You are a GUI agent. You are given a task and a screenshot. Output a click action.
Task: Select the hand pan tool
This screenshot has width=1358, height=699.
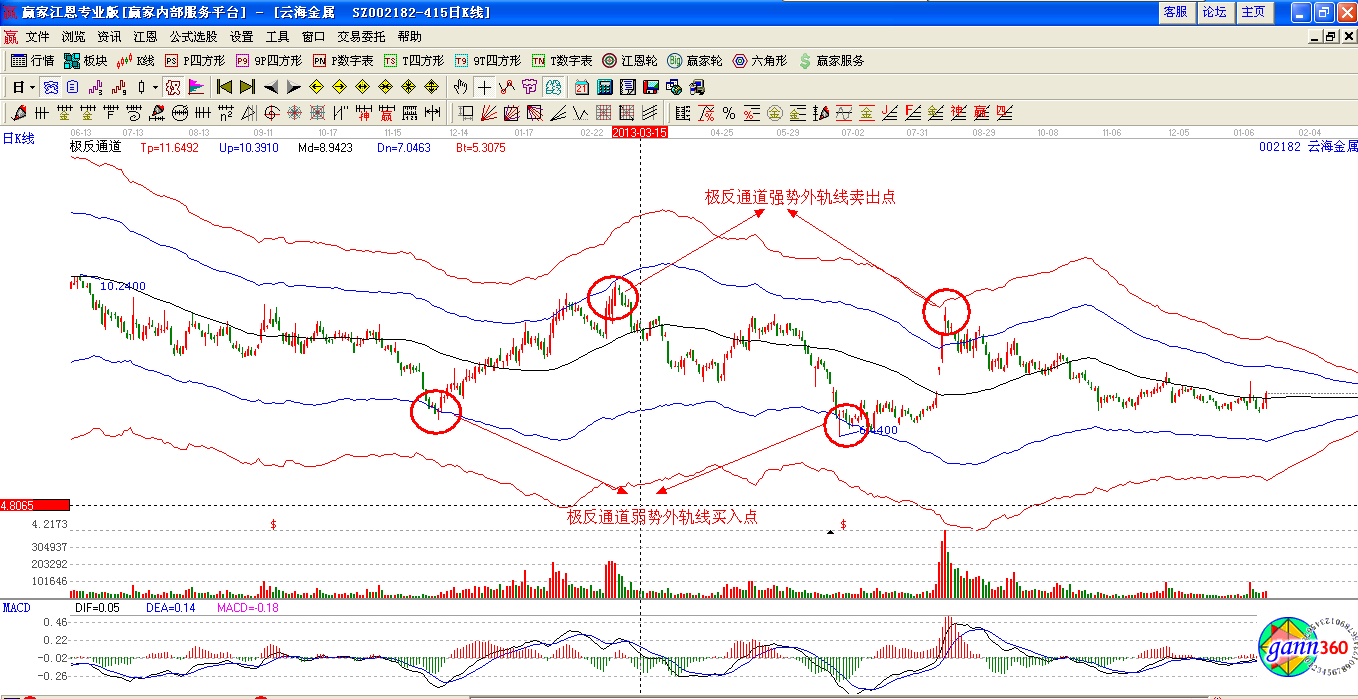(x=461, y=87)
